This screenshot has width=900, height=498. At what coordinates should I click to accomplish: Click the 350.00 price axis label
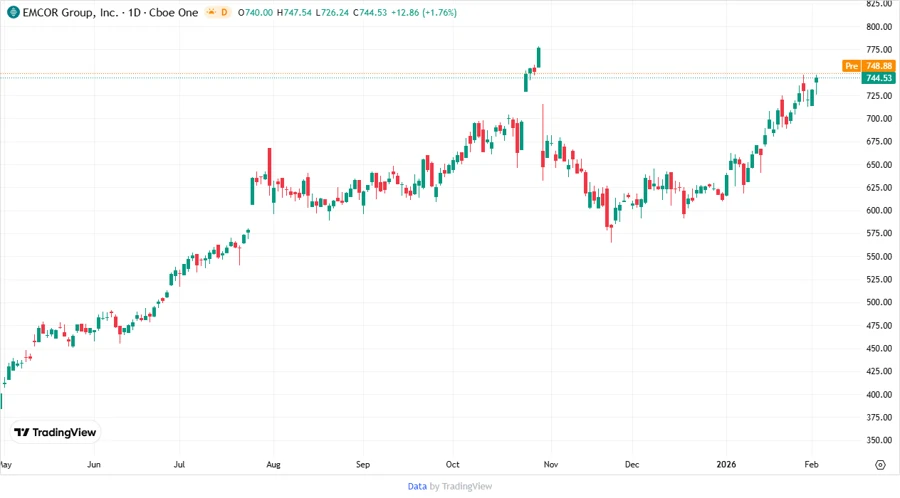879,441
